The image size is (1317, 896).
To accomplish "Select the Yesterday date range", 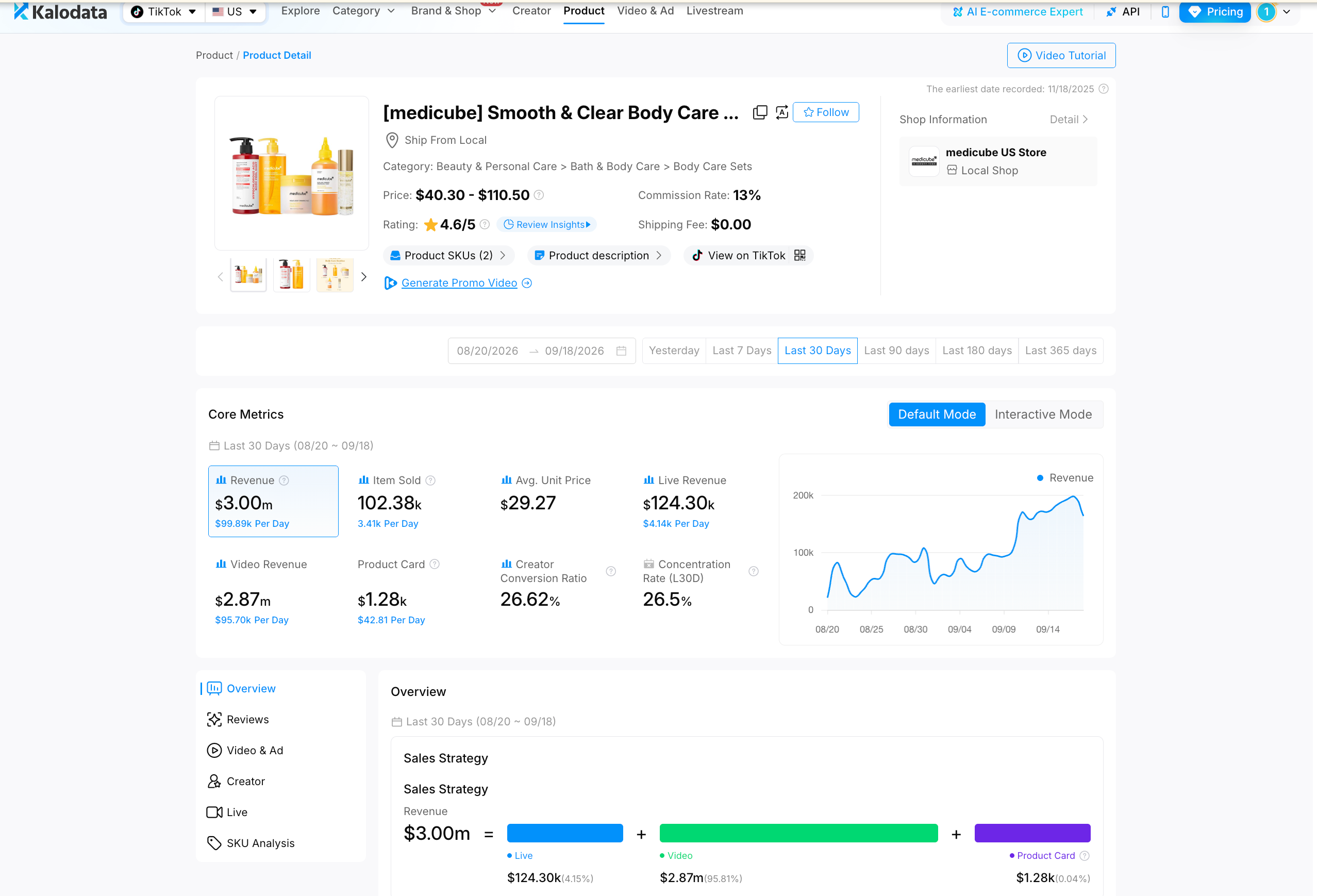I will (674, 351).
